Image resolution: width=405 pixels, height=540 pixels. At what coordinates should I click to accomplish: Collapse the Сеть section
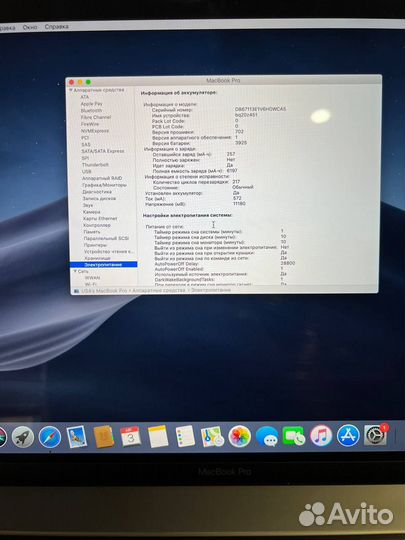[76, 271]
